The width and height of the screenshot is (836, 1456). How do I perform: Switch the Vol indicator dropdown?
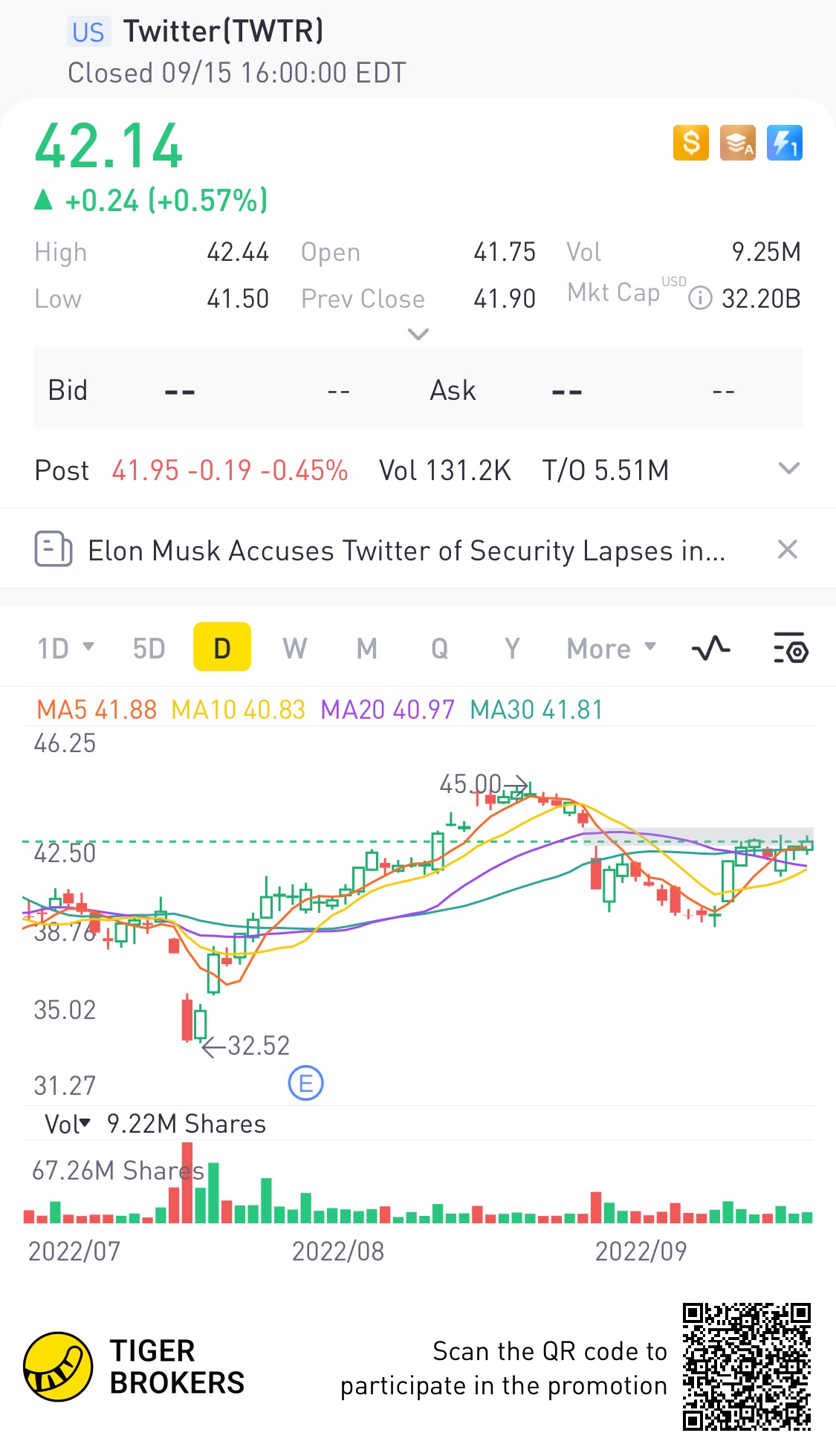tap(68, 1124)
